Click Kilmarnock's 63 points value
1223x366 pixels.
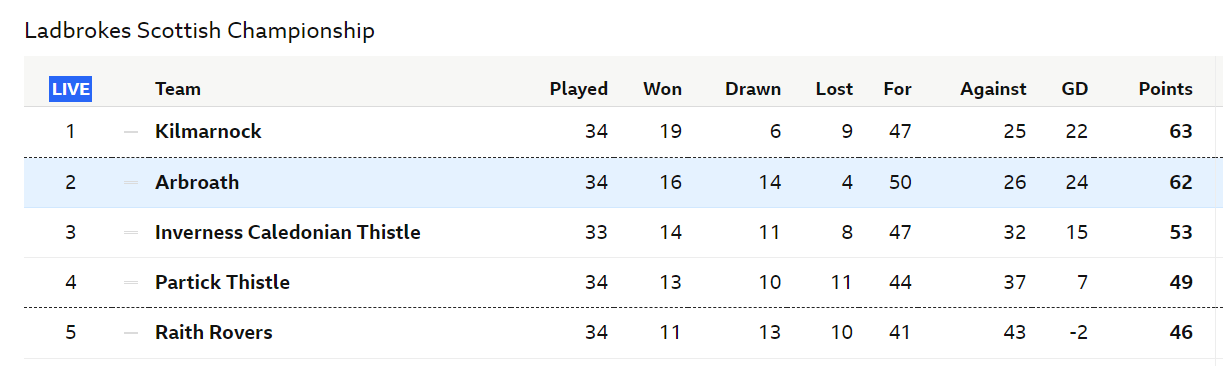click(x=1181, y=131)
